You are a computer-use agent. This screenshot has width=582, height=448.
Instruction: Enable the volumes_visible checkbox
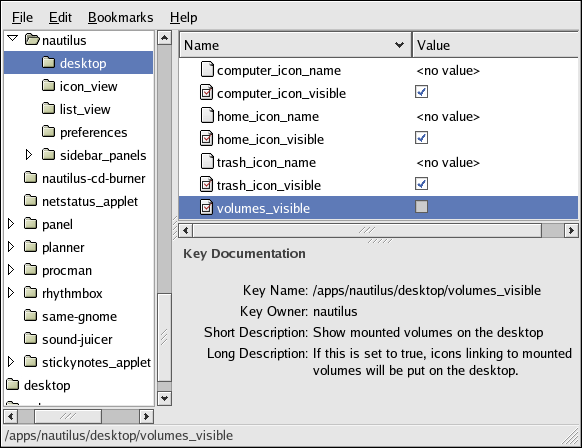421,207
